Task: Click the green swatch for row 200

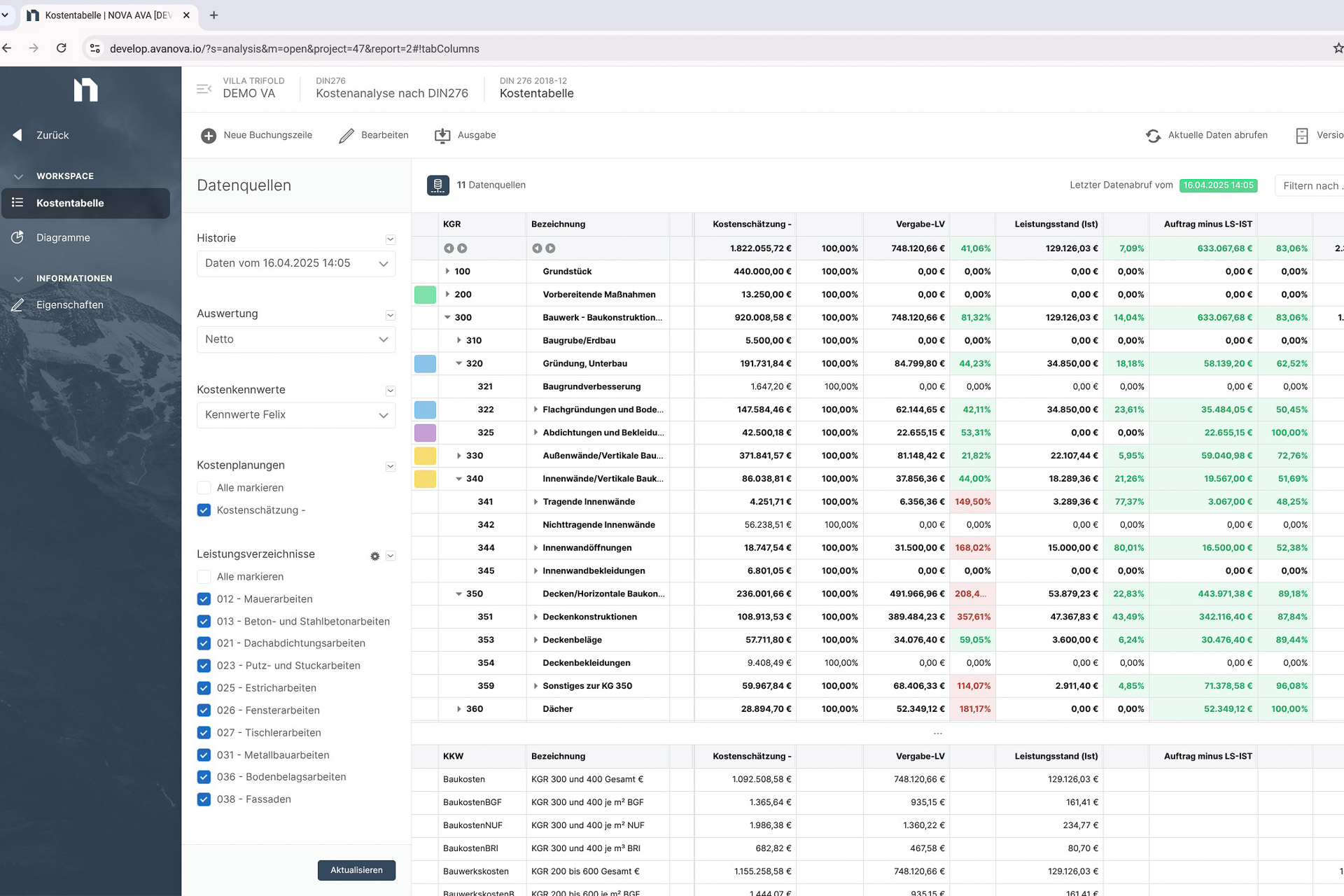Action: coord(425,295)
